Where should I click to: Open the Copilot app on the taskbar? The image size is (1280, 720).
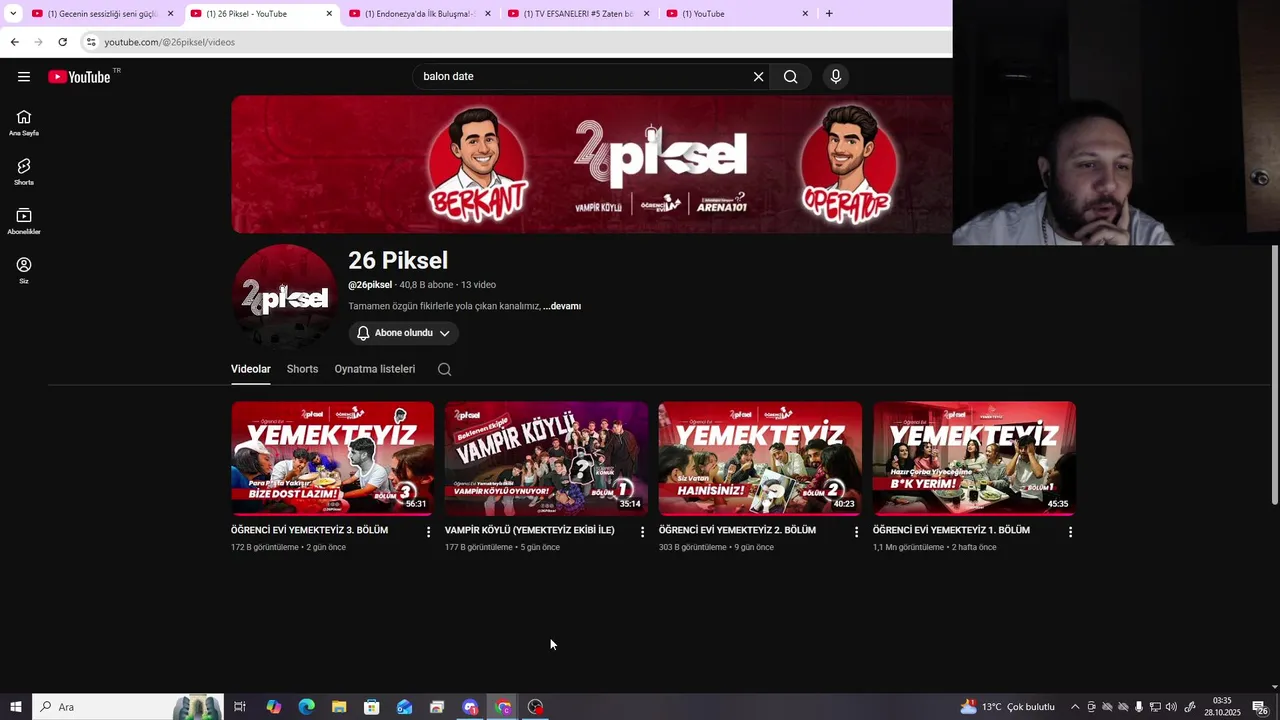coord(274,707)
